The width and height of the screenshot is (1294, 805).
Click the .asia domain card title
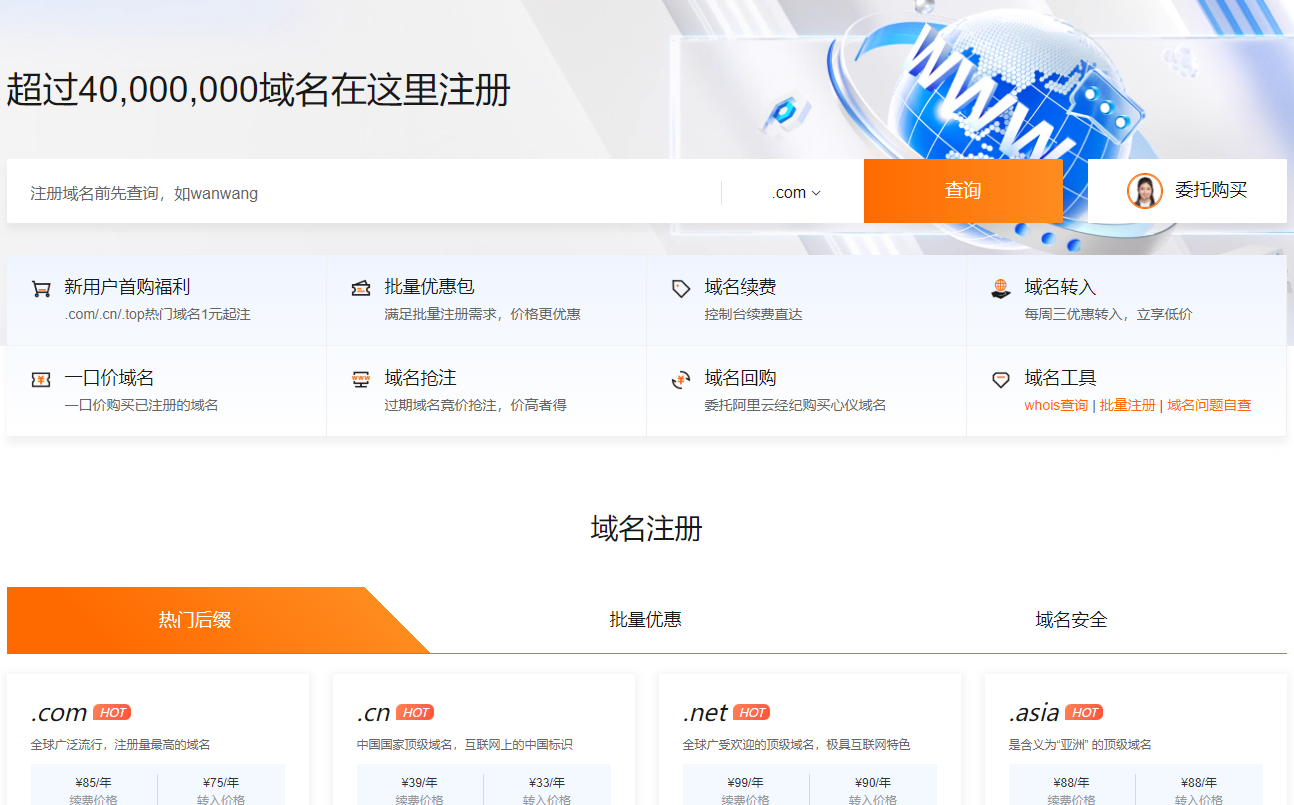point(1034,713)
